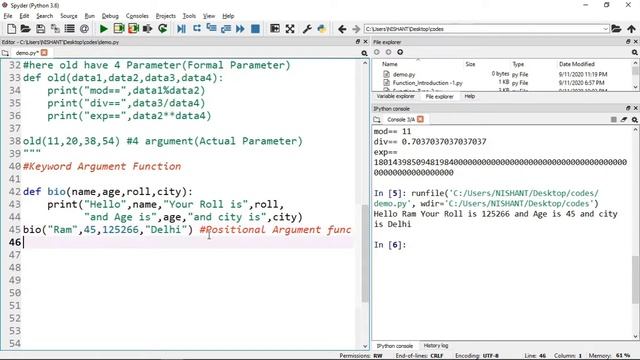Open the list/outline toolbar icon
The height and width of the screenshot is (360, 640).
tap(70, 29)
